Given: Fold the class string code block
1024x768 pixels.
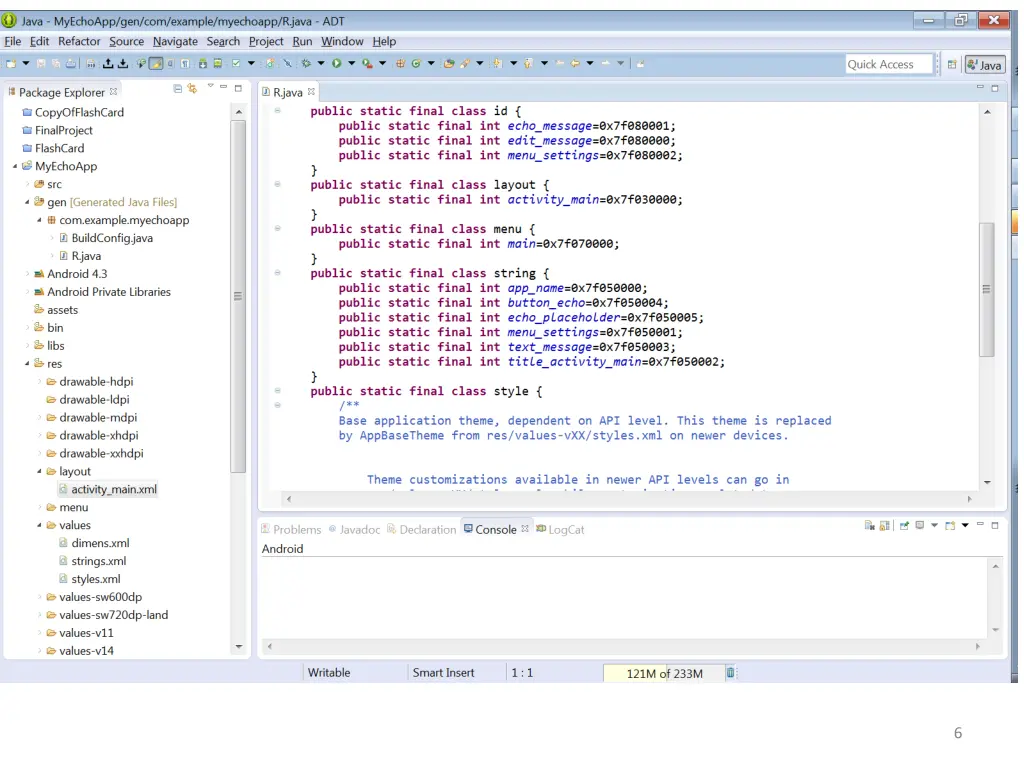Looking at the screenshot, I should 278,273.
